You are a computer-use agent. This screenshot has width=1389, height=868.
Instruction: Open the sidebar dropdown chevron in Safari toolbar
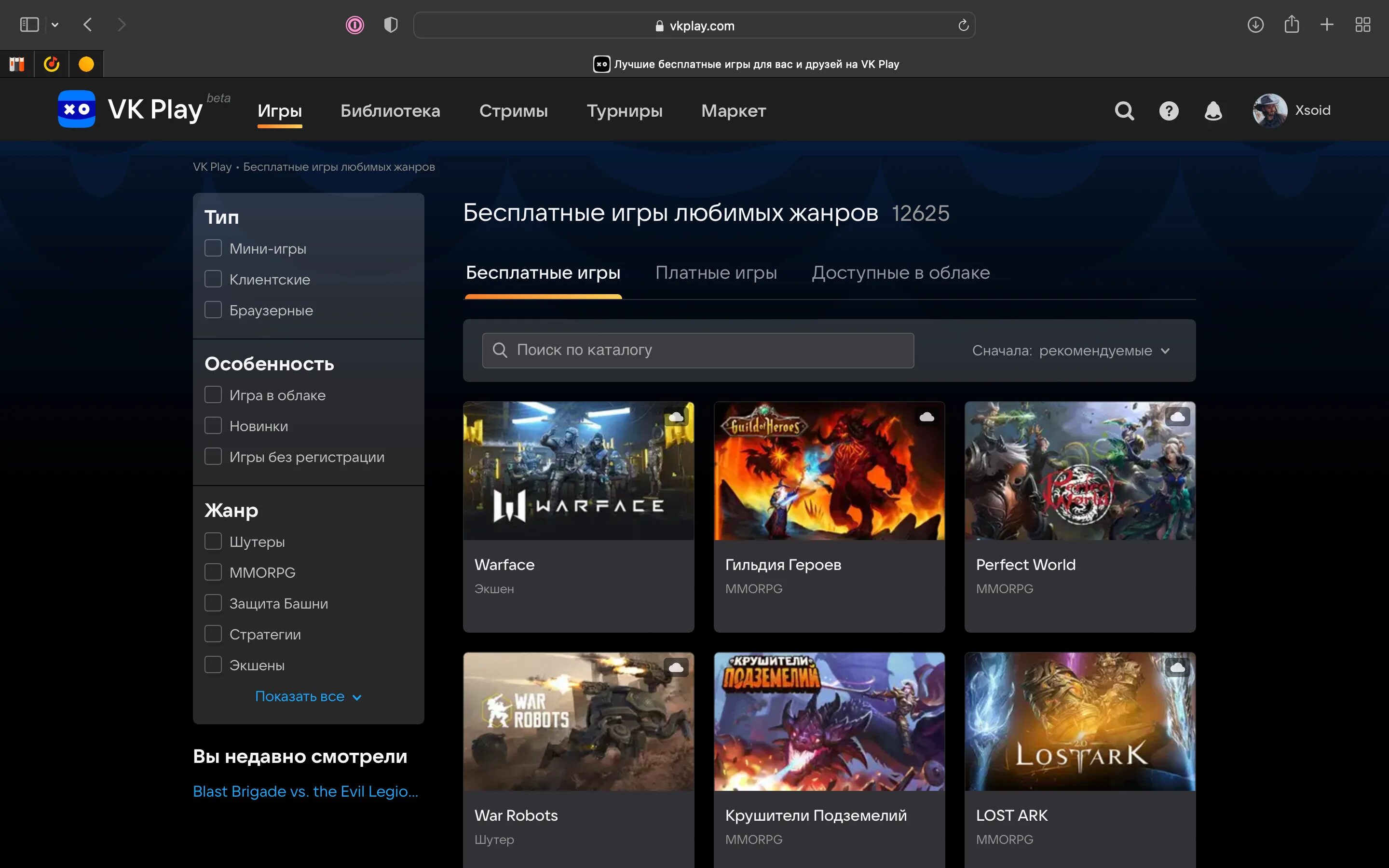click(x=55, y=25)
